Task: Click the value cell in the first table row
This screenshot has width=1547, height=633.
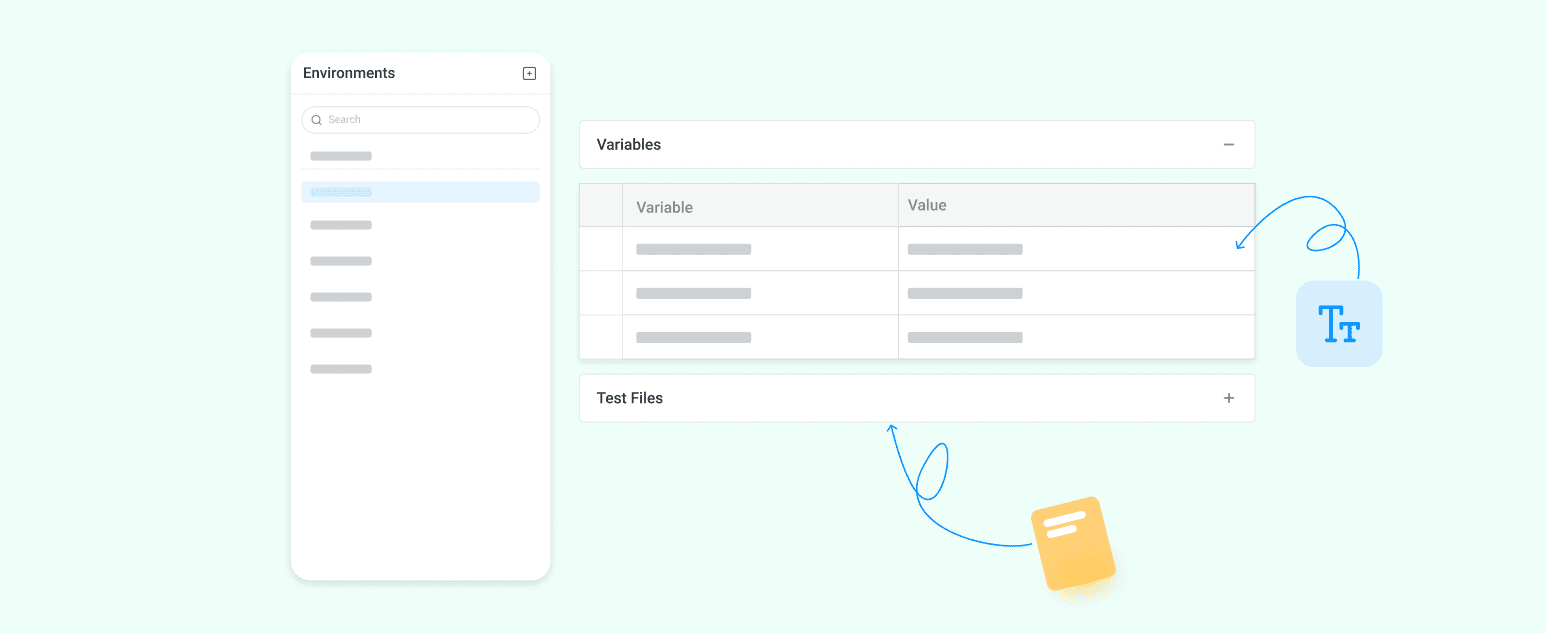Action: click(x=965, y=249)
